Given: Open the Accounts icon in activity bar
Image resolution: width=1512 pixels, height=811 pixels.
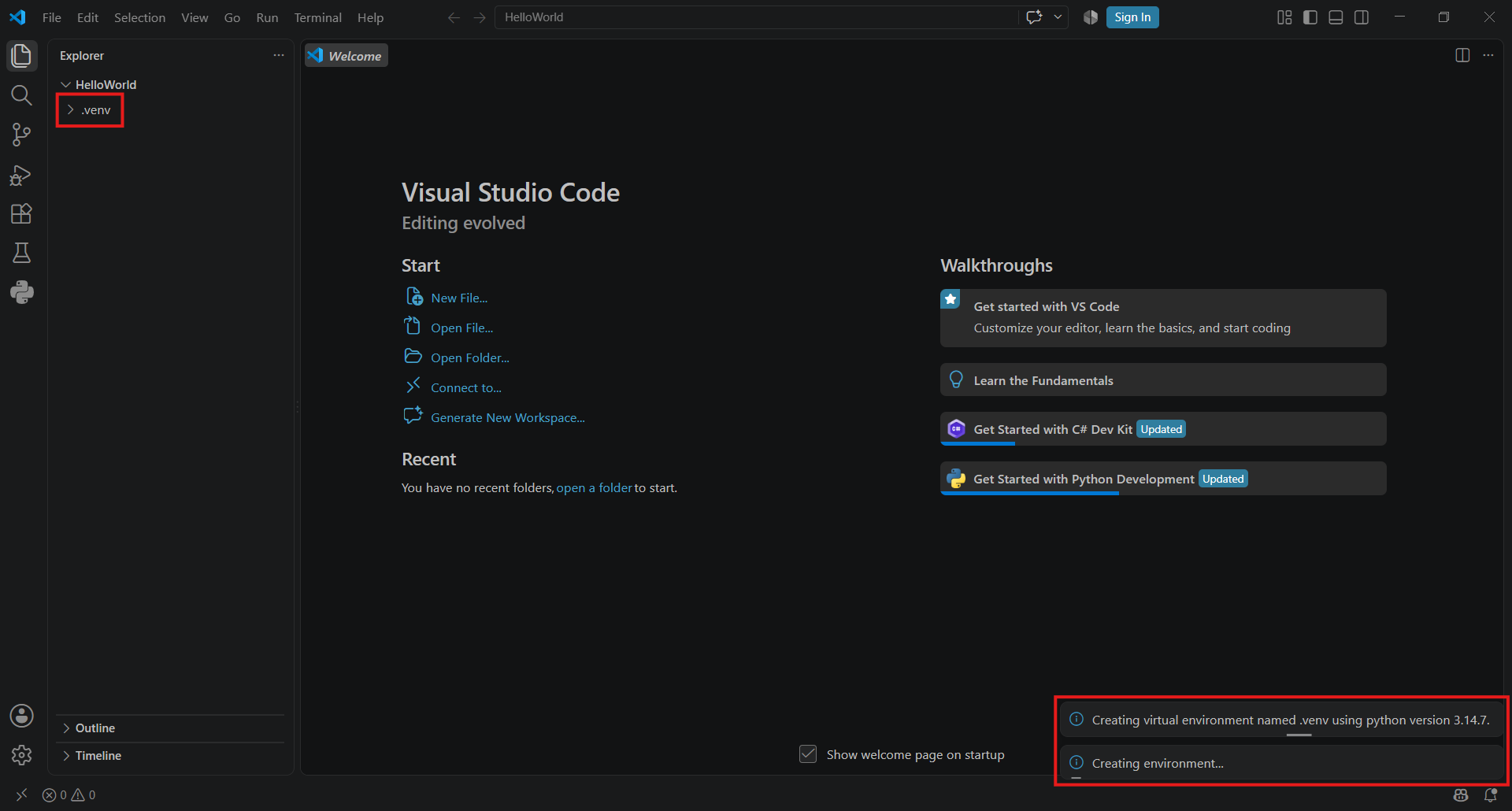Looking at the screenshot, I should [21, 716].
